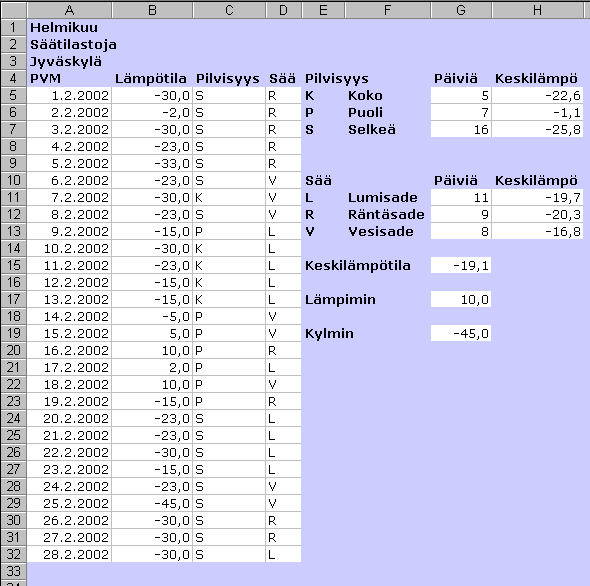Select Lumisade day count cell 11
The width and height of the screenshot is (590, 586).
[x=461, y=198]
